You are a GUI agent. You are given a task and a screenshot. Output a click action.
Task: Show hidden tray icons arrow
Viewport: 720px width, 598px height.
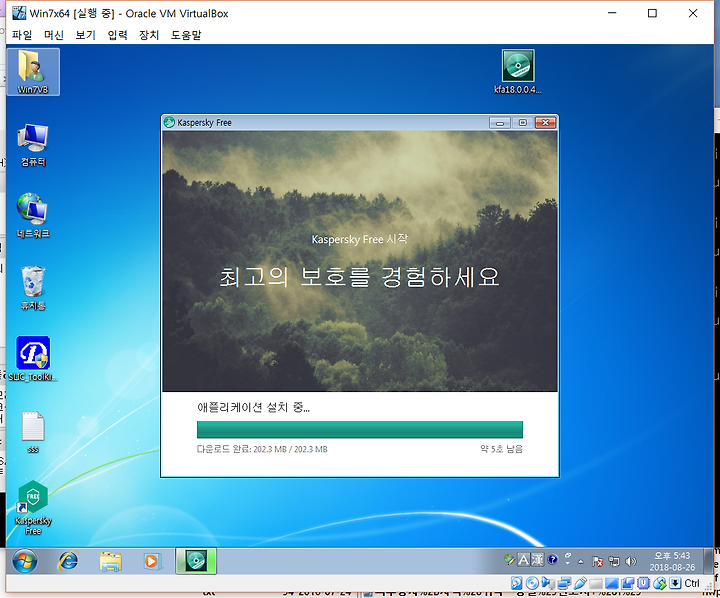click(580, 561)
